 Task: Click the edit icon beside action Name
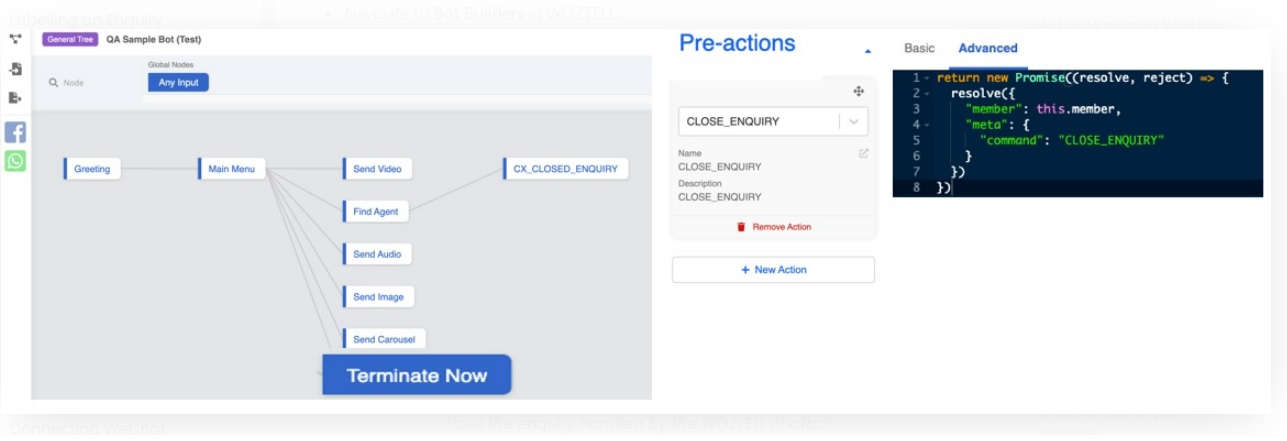click(863, 153)
